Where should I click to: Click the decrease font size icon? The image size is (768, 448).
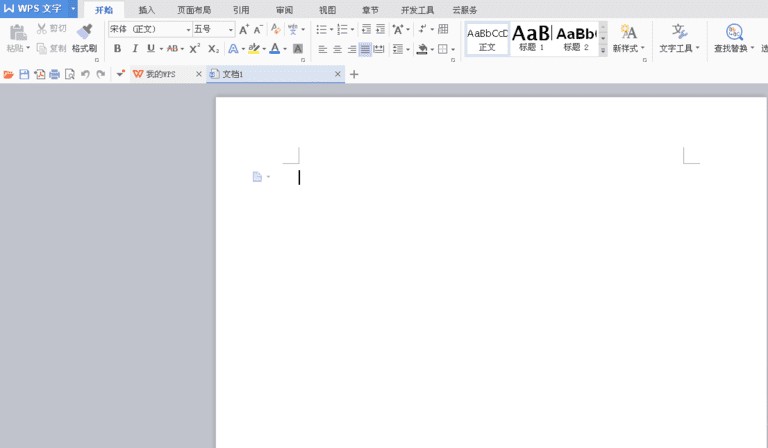[x=259, y=29]
